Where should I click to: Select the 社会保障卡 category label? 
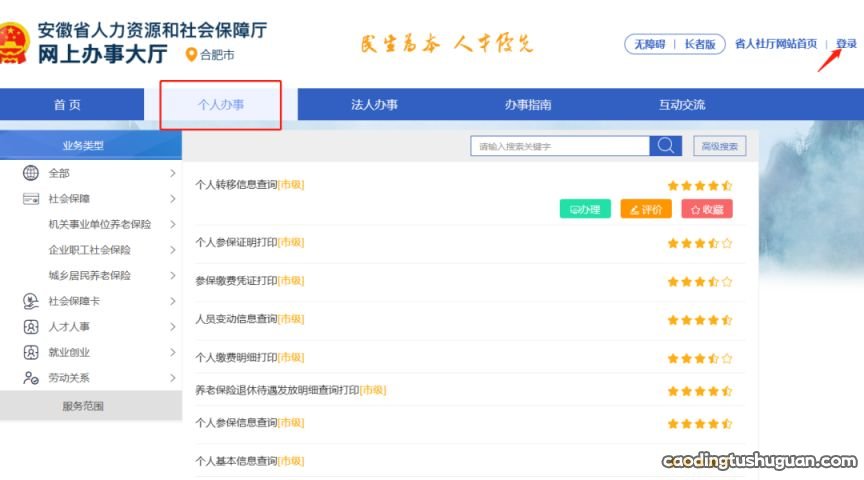point(74,301)
